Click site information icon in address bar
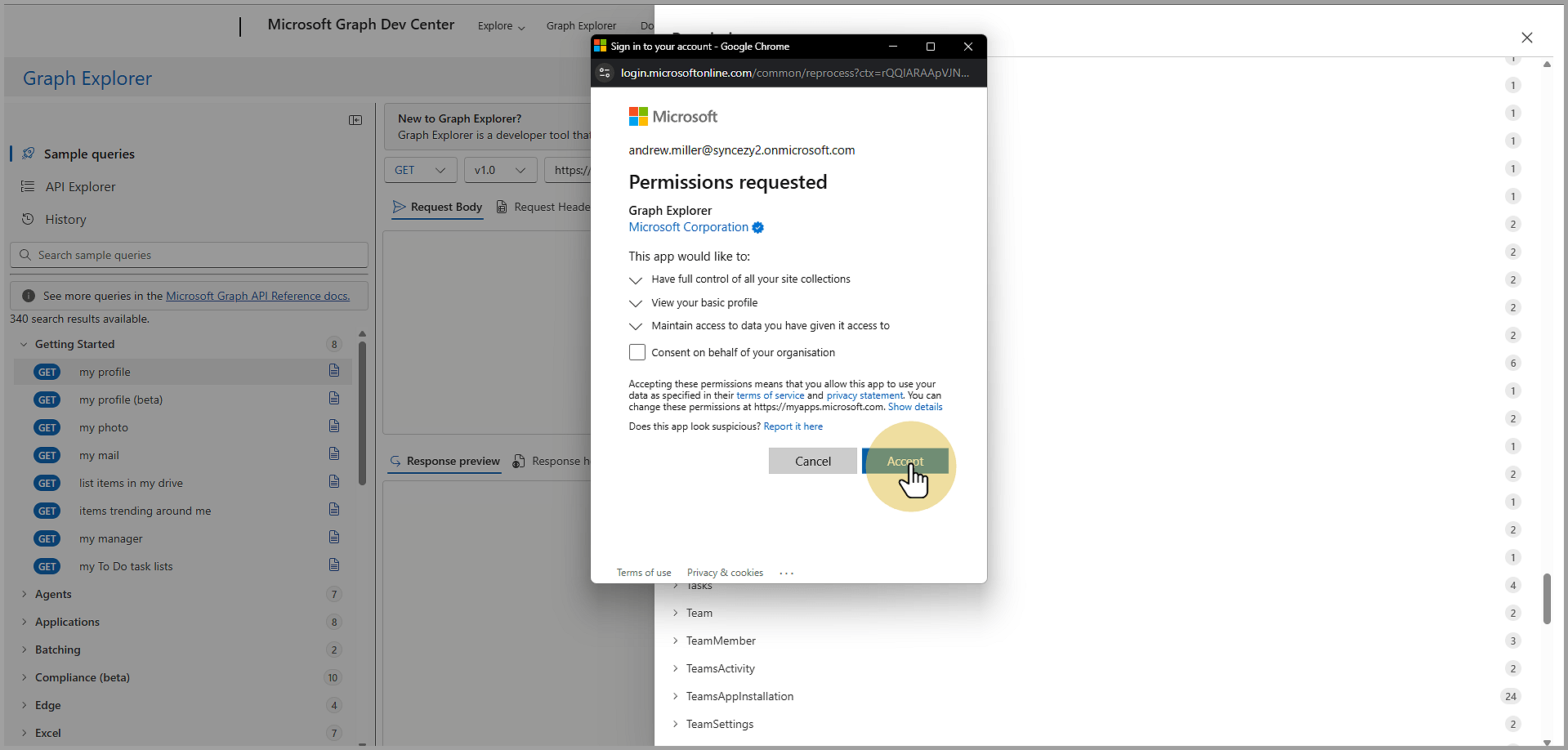This screenshot has height=750, width=1568. 605,73
